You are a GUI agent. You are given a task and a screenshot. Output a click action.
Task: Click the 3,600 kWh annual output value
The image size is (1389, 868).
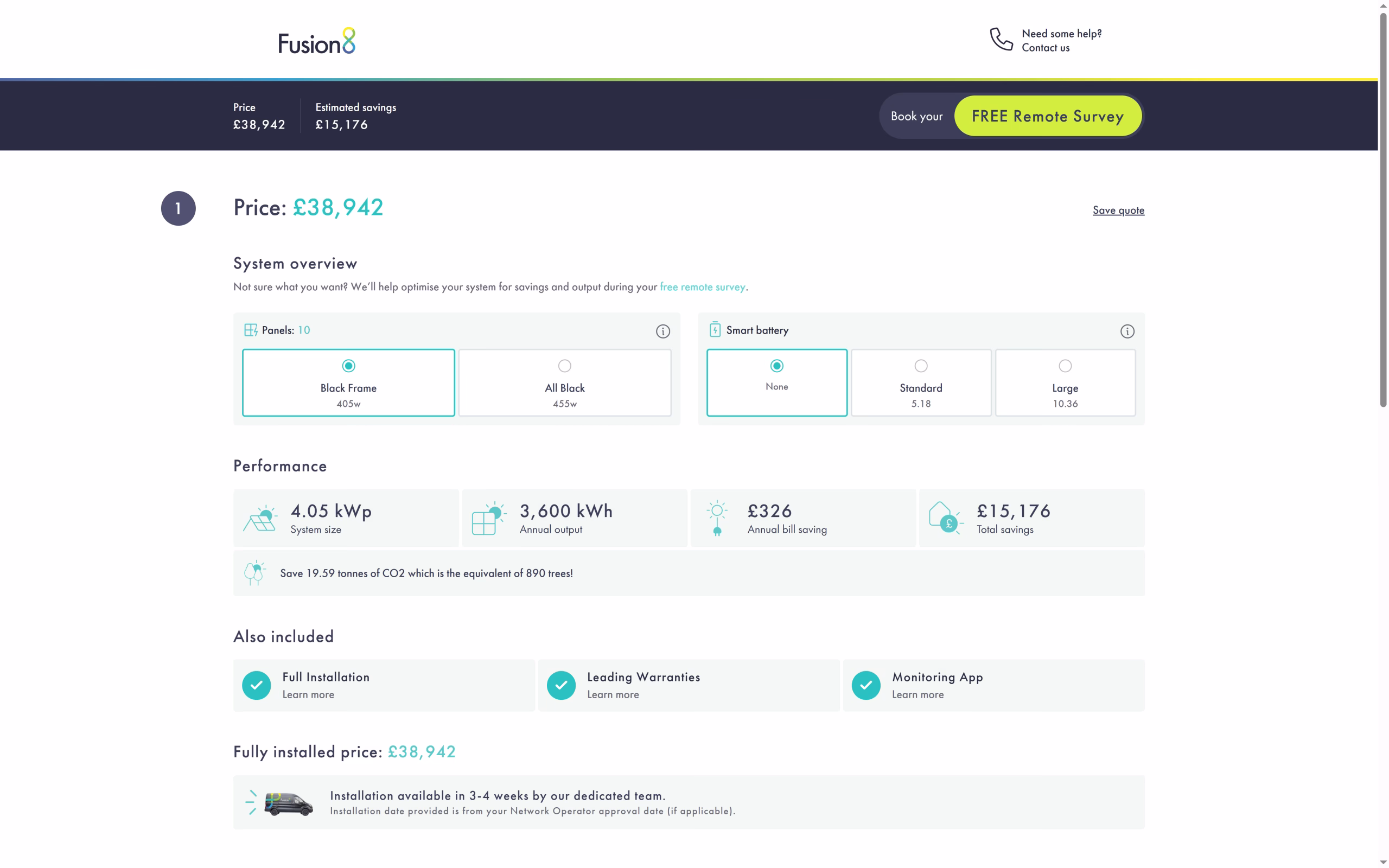[566, 511]
